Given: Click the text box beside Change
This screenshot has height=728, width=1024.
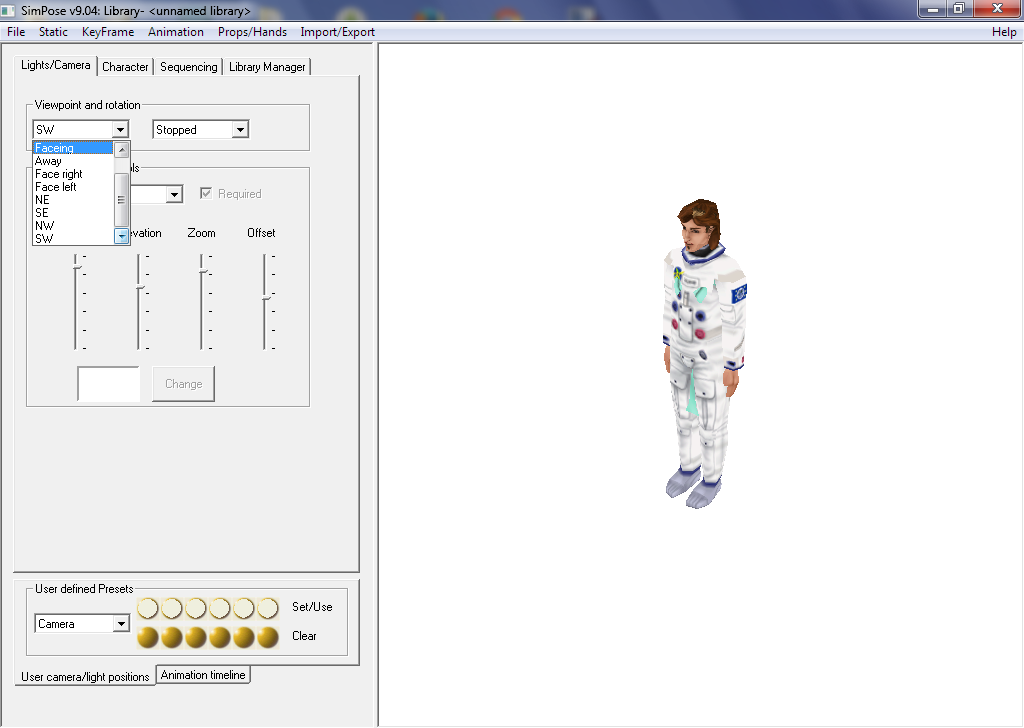Looking at the screenshot, I should (109, 384).
